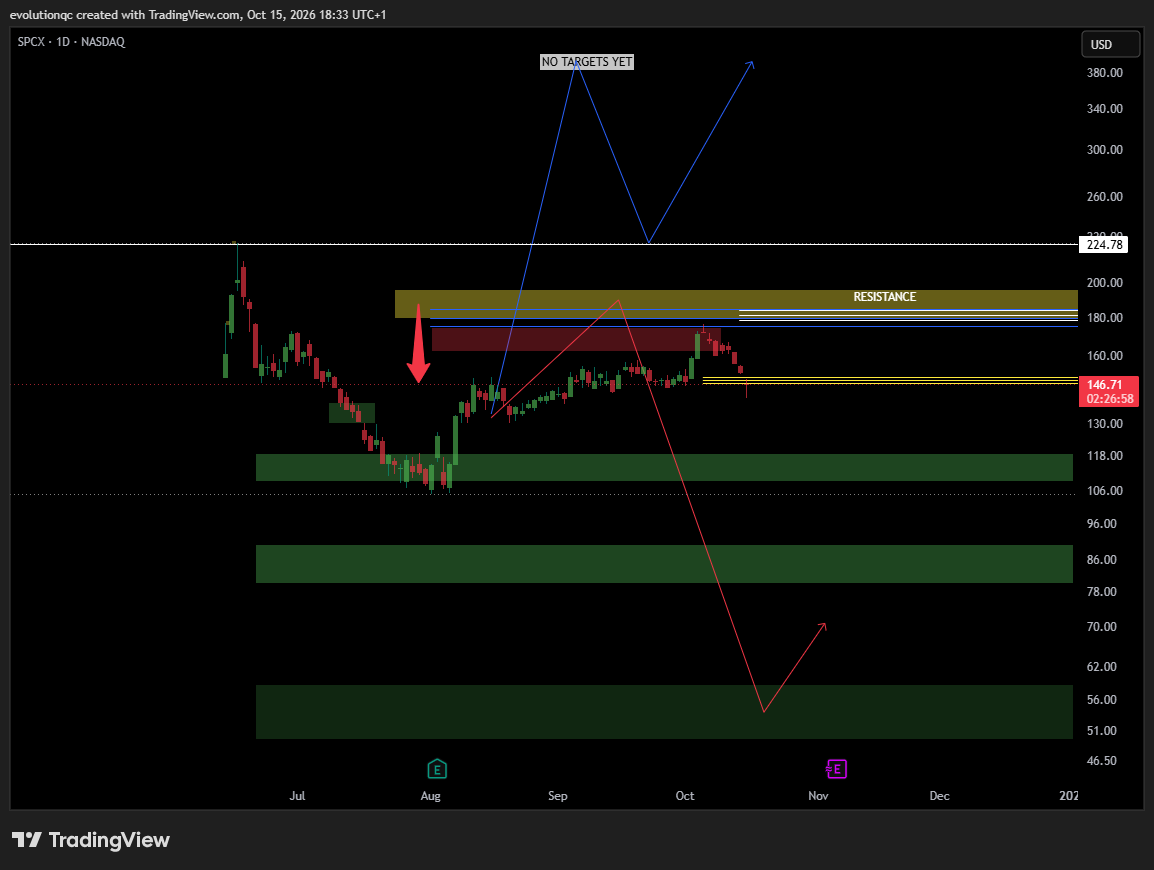The width and height of the screenshot is (1154, 870).
Task: Click the Jul label on time axis
Action: tap(297, 796)
